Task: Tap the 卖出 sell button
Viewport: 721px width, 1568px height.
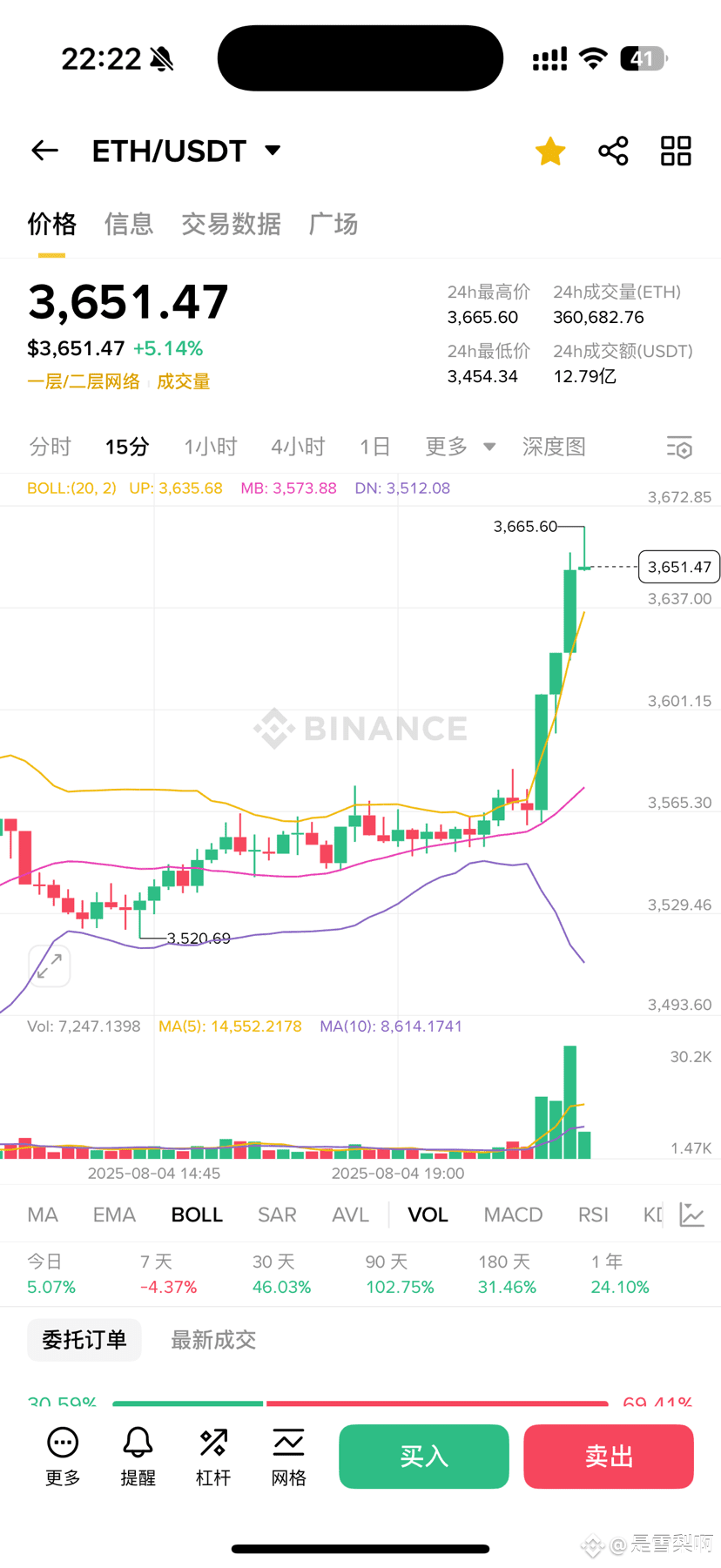Action: click(x=609, y=1457)
